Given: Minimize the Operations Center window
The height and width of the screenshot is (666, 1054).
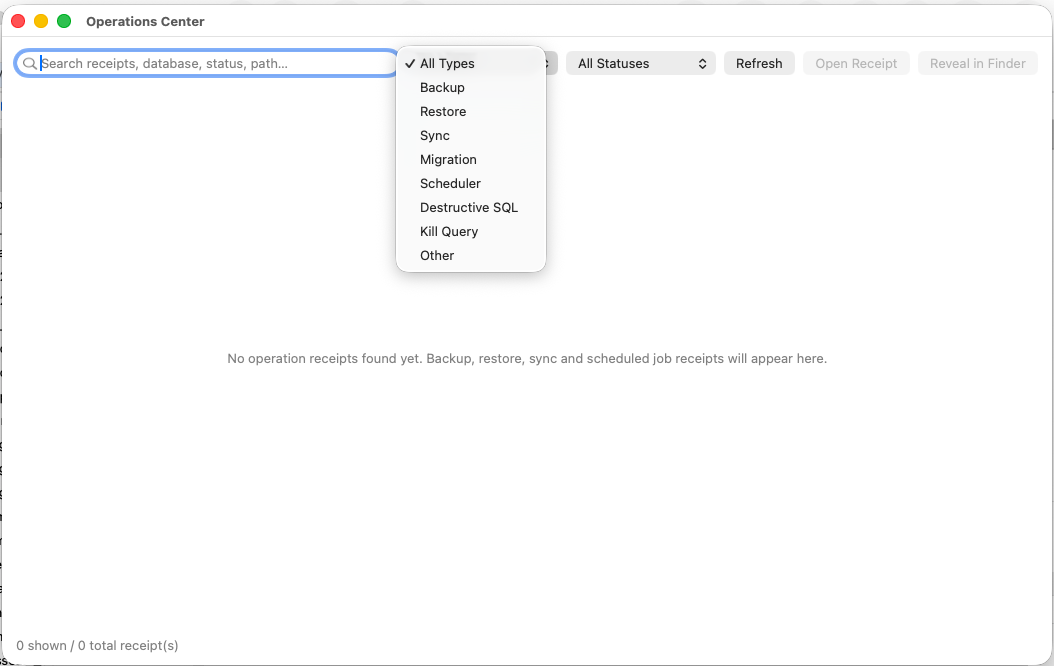Looking at the screenshot, I should click(41, 22).
